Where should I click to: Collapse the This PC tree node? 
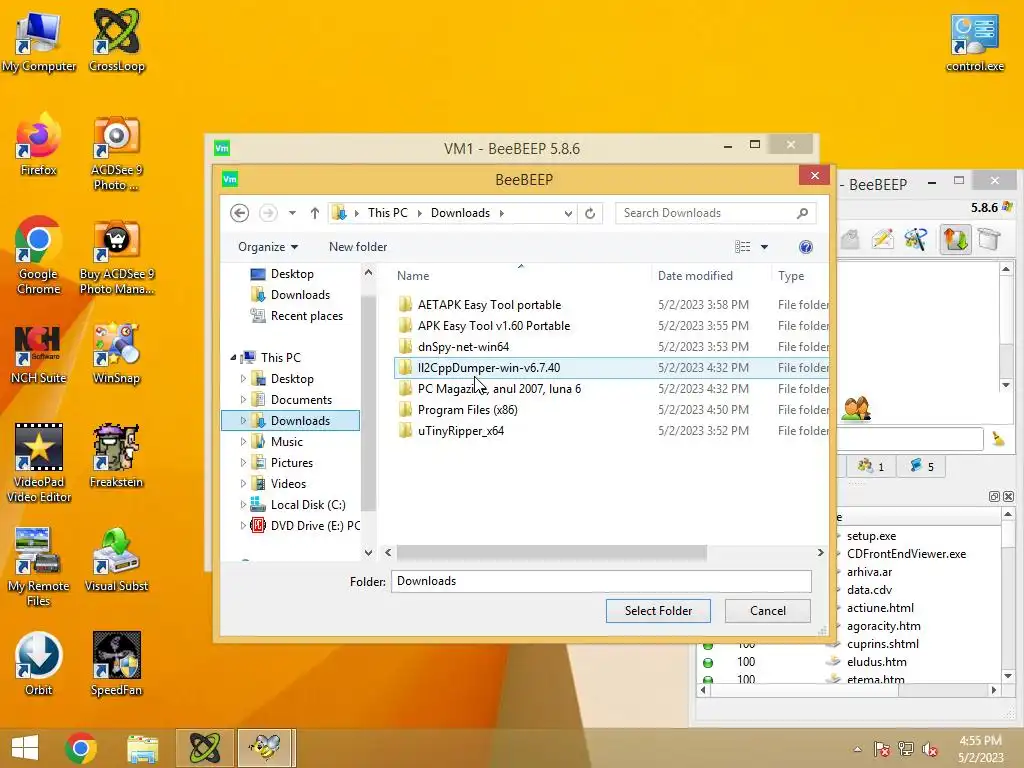[233, 357]
